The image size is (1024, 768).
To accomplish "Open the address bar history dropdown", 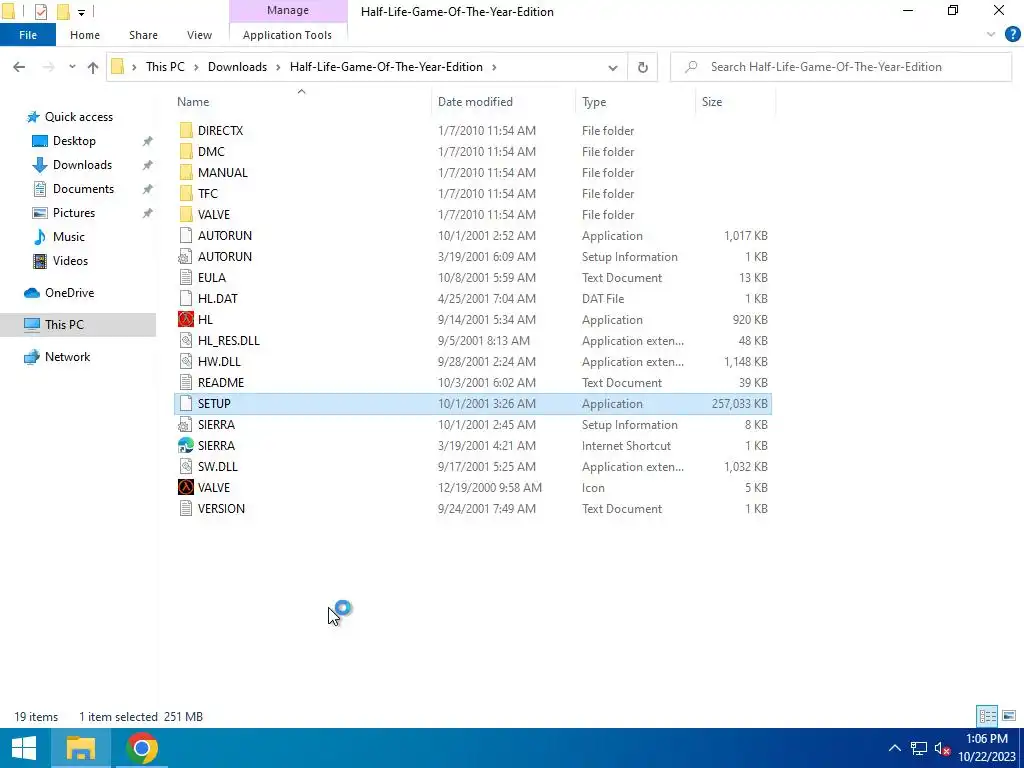I will coord(613,67).
